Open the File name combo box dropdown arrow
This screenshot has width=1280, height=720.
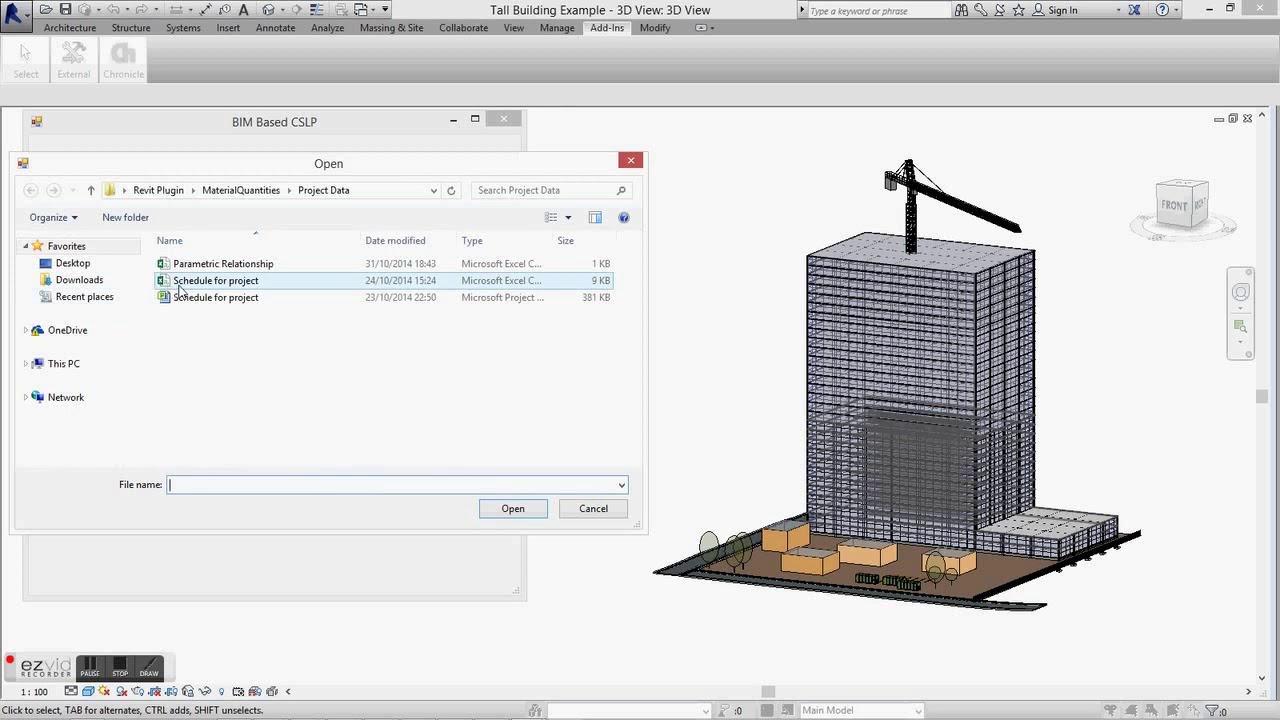click(x=621, y=485)
